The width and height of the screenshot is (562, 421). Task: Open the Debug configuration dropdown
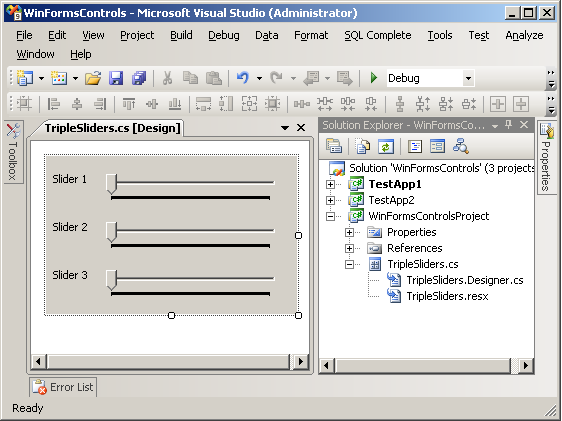click(468, 78)
